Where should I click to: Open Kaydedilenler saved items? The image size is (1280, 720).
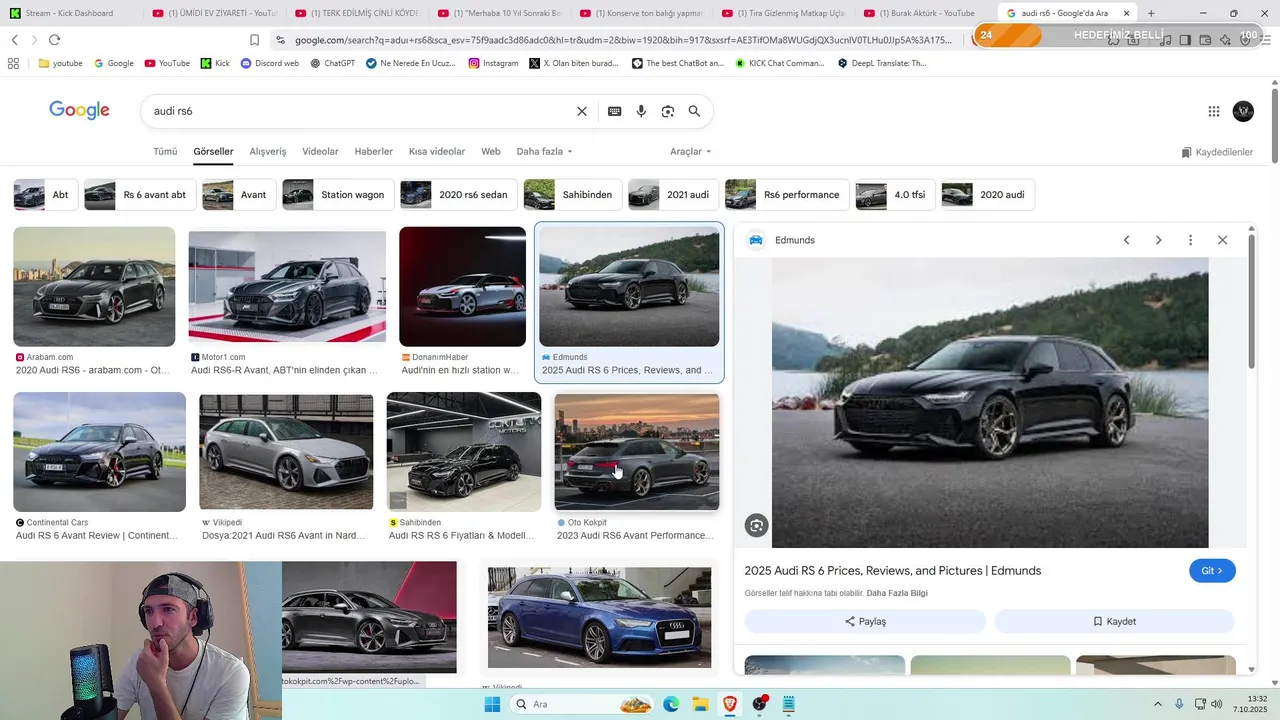(1217, 152)
